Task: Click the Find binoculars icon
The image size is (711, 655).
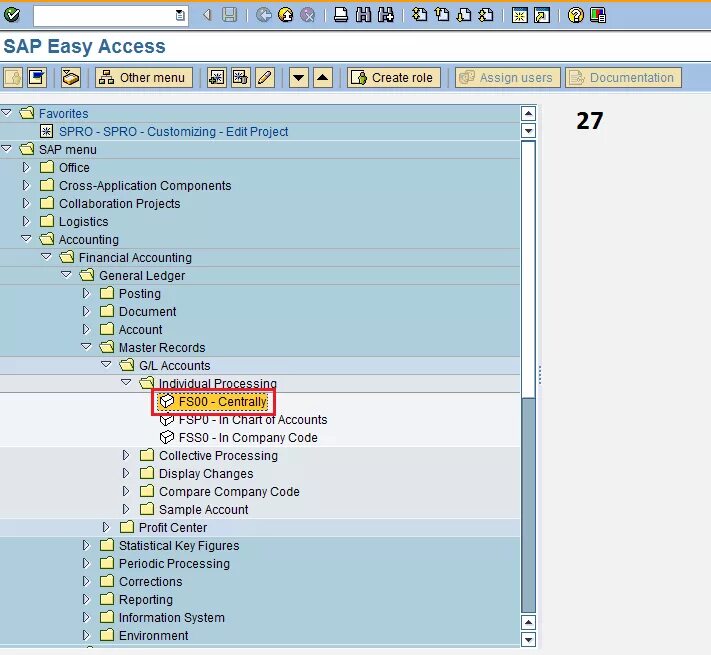Action: tap(363, 15)
